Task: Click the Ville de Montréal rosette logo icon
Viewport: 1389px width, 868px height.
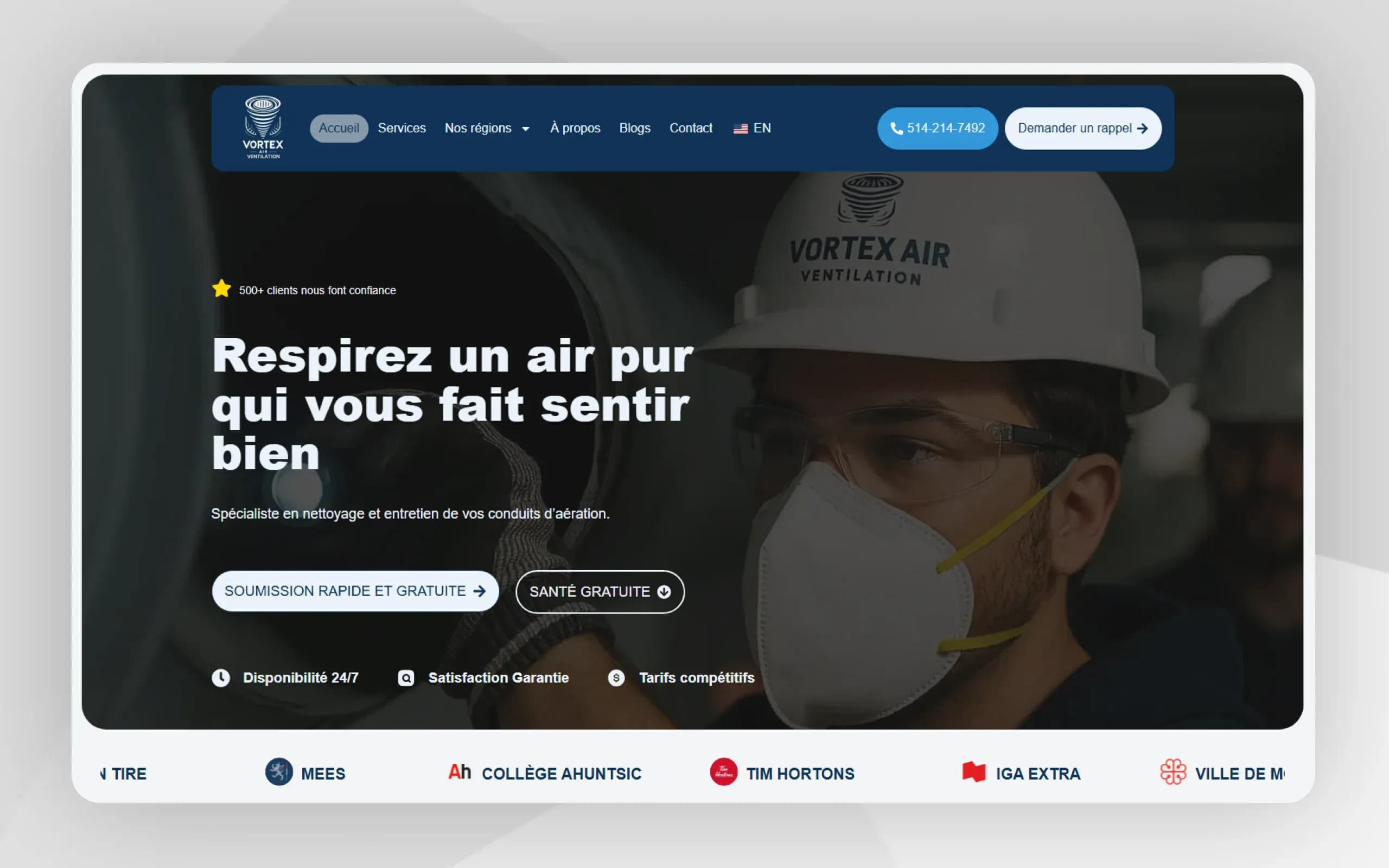Action: click(x=1173, y=771)
